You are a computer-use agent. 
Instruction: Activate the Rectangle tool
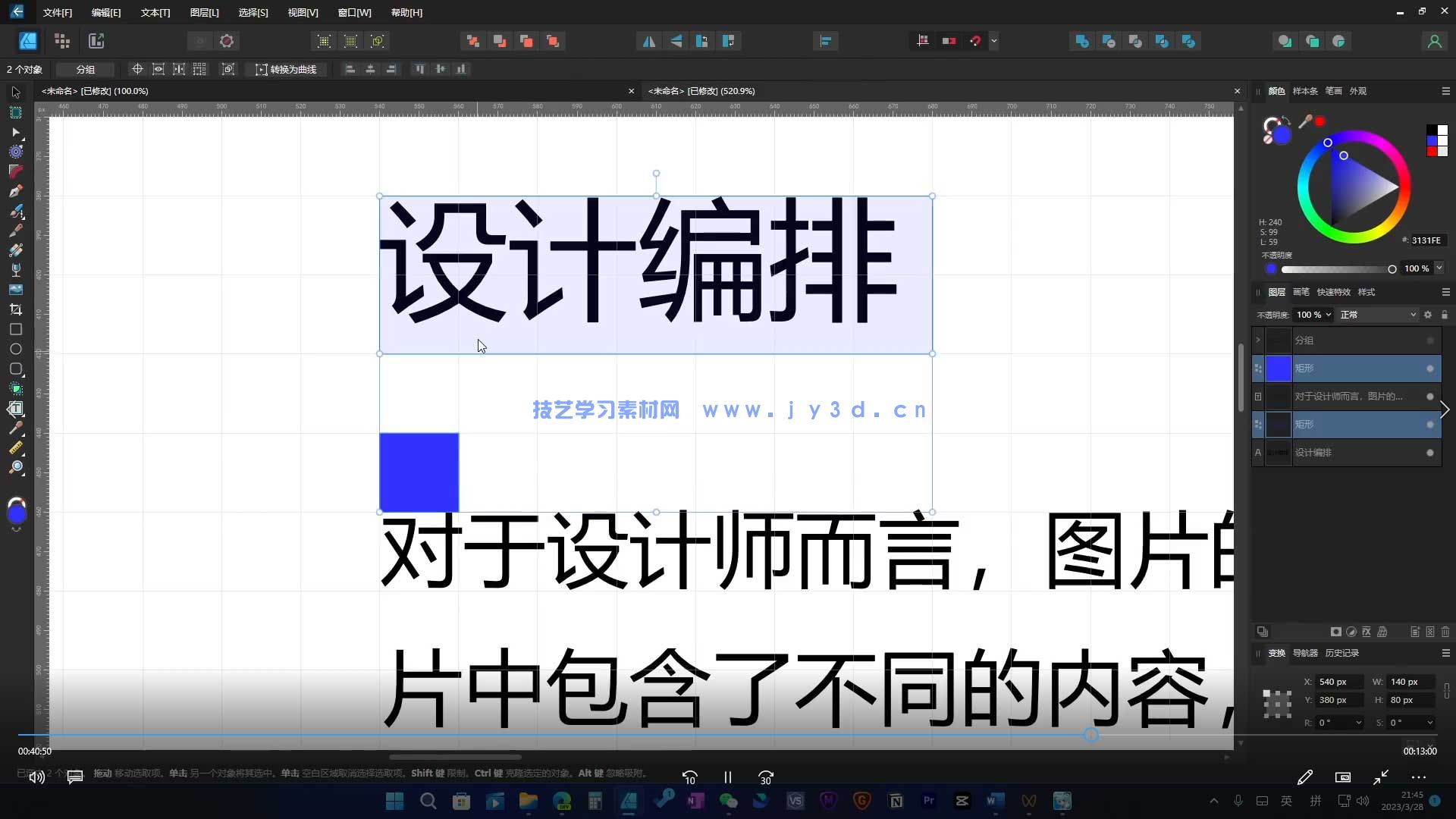click(x=15, y=329)
